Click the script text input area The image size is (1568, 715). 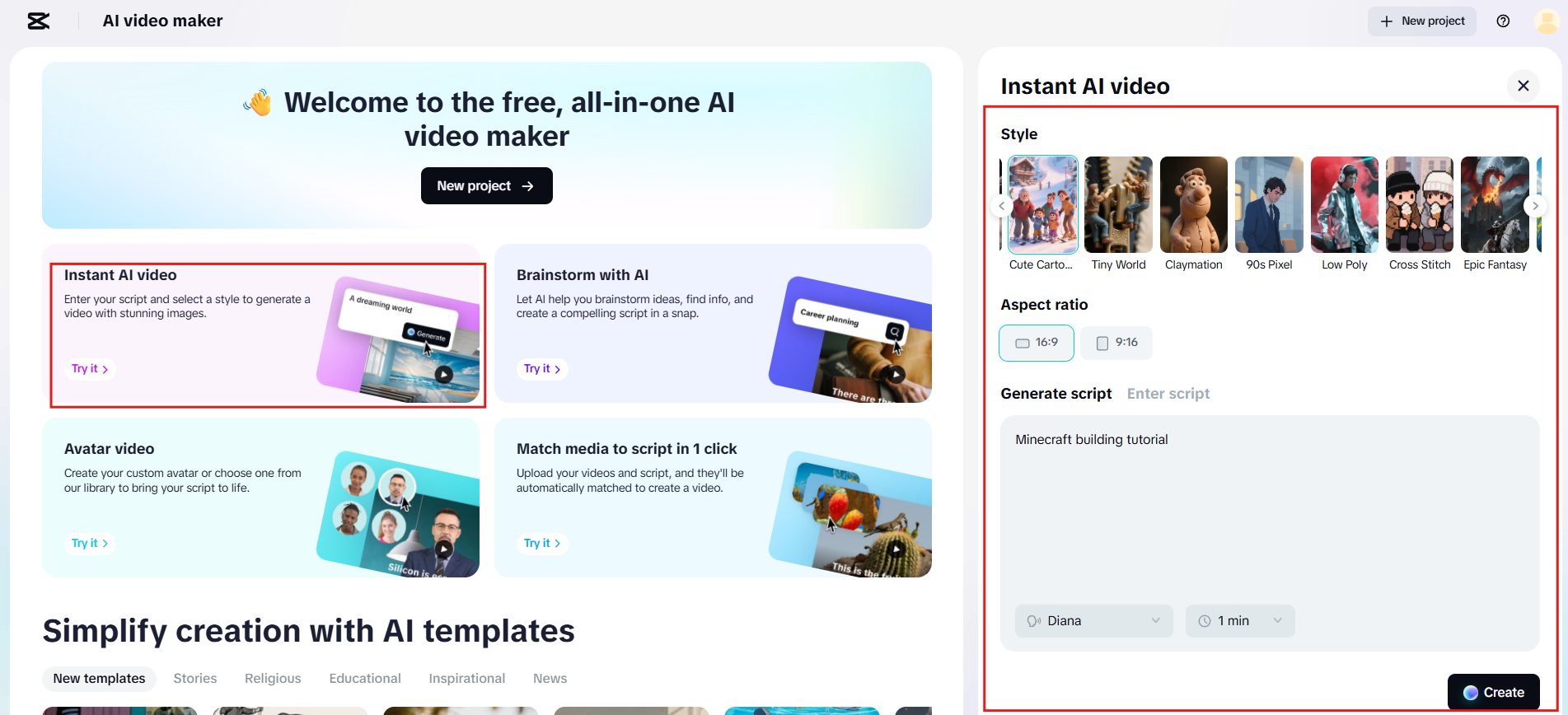[1269, 511]
